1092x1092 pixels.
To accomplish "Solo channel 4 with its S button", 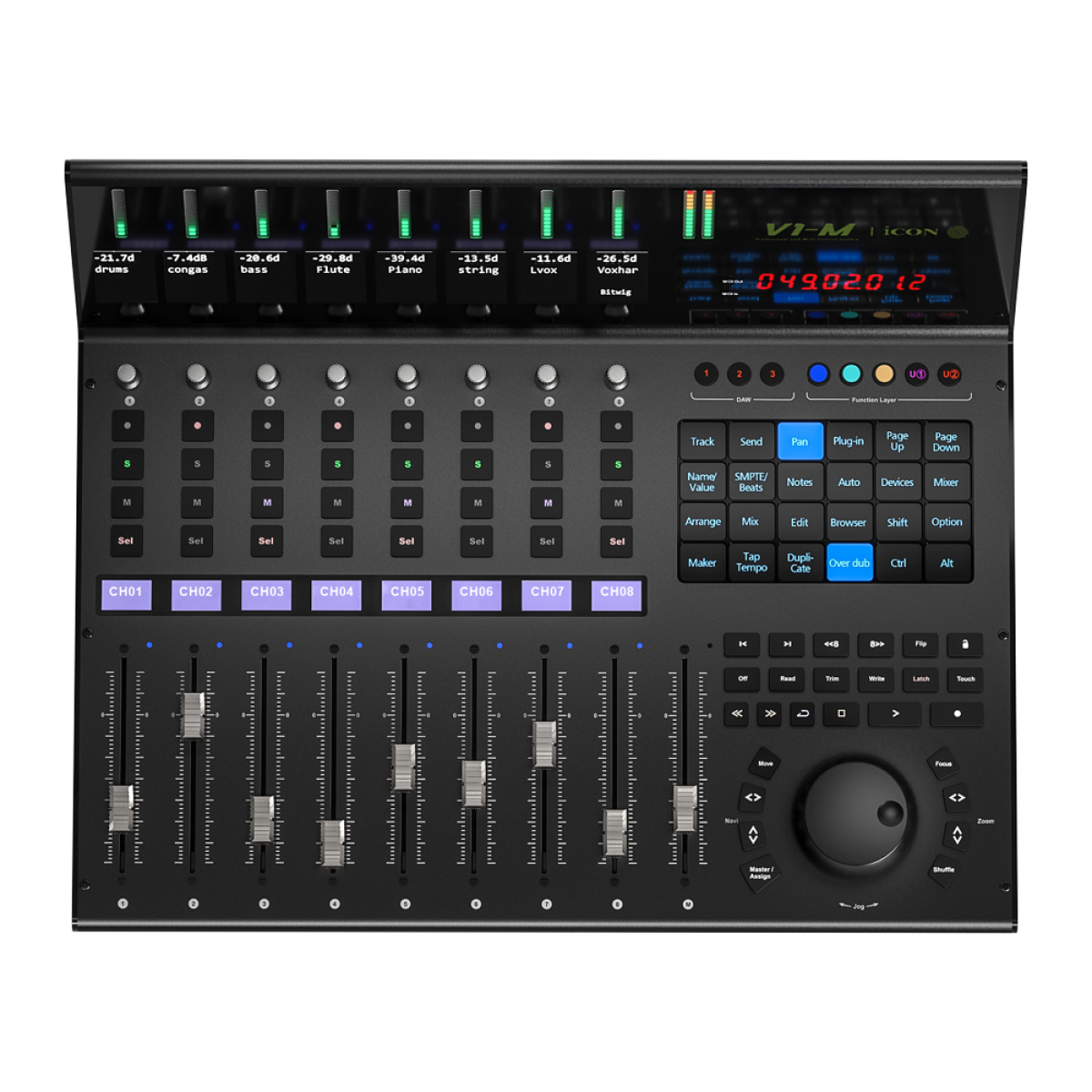I will click(337, 464).
